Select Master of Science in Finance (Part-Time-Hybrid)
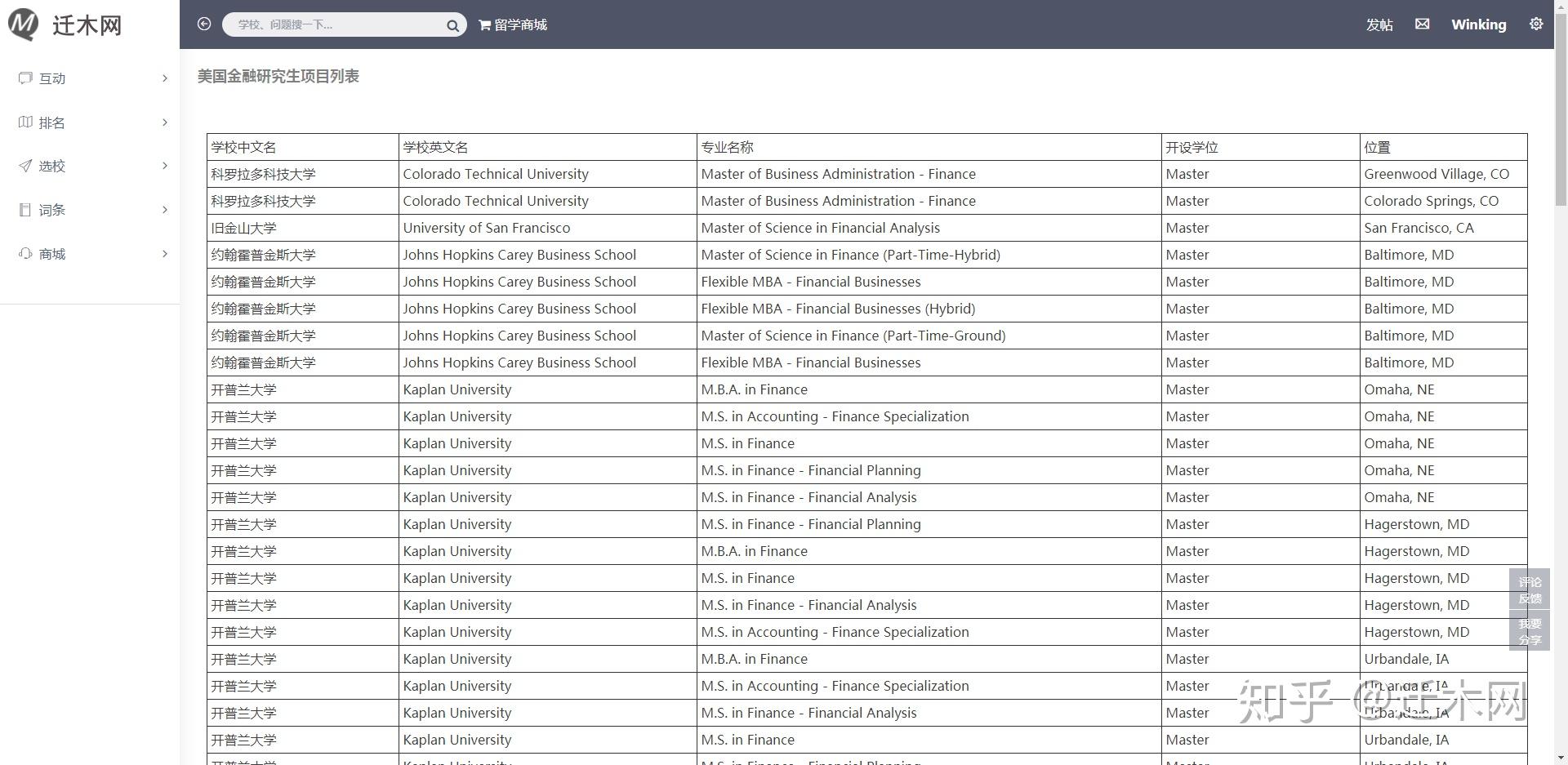The image size is (1568, 765). tap(929, 255)
